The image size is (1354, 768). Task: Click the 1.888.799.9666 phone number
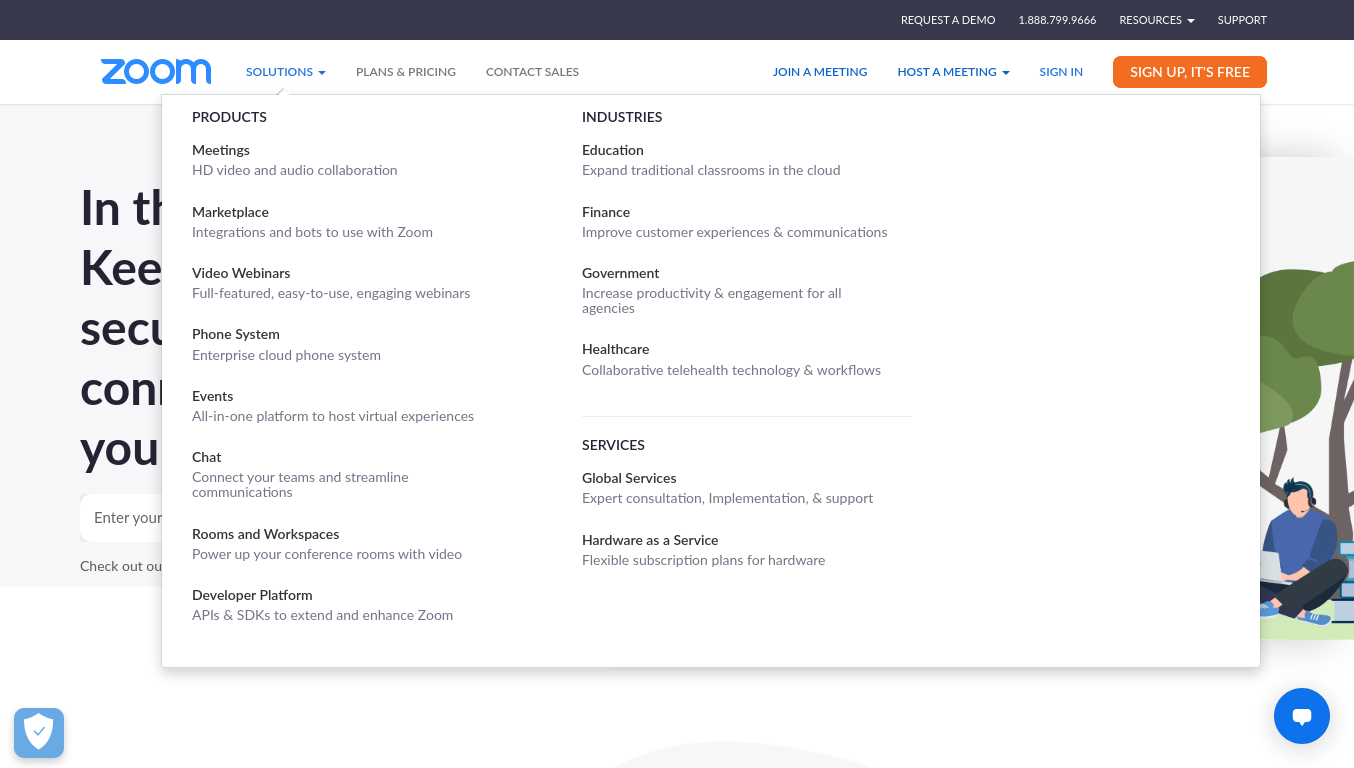(x=1057, y=20)
